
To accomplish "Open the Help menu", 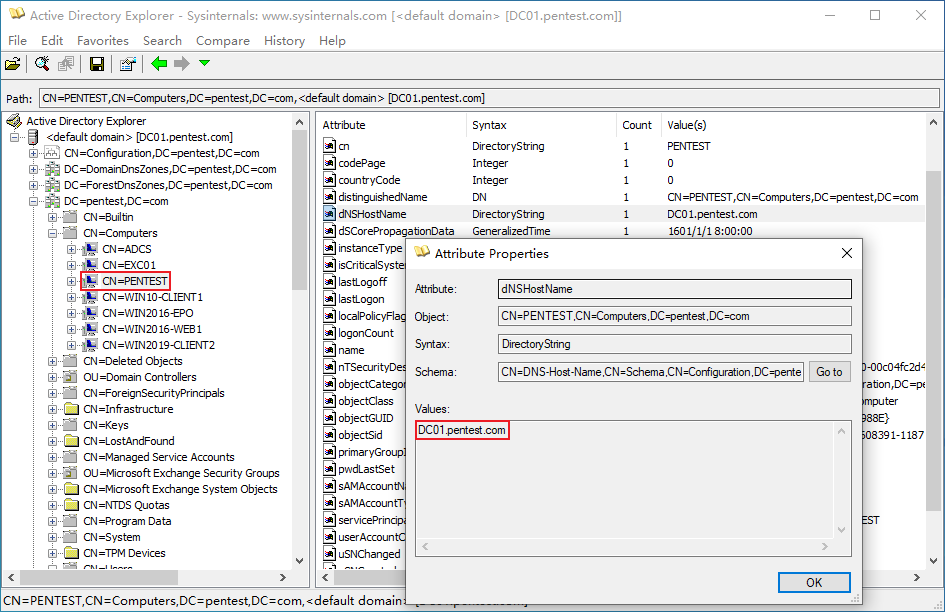I will pos(332,40).
